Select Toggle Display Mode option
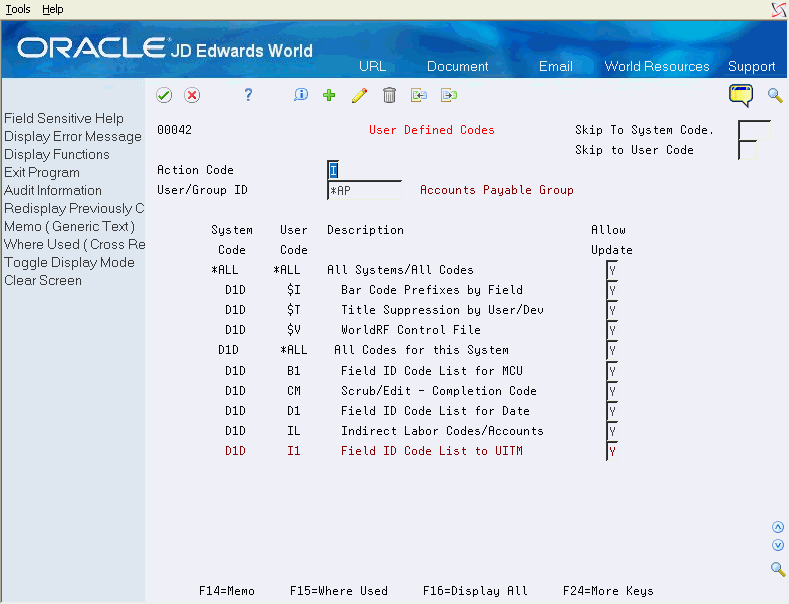 [69, 263]
